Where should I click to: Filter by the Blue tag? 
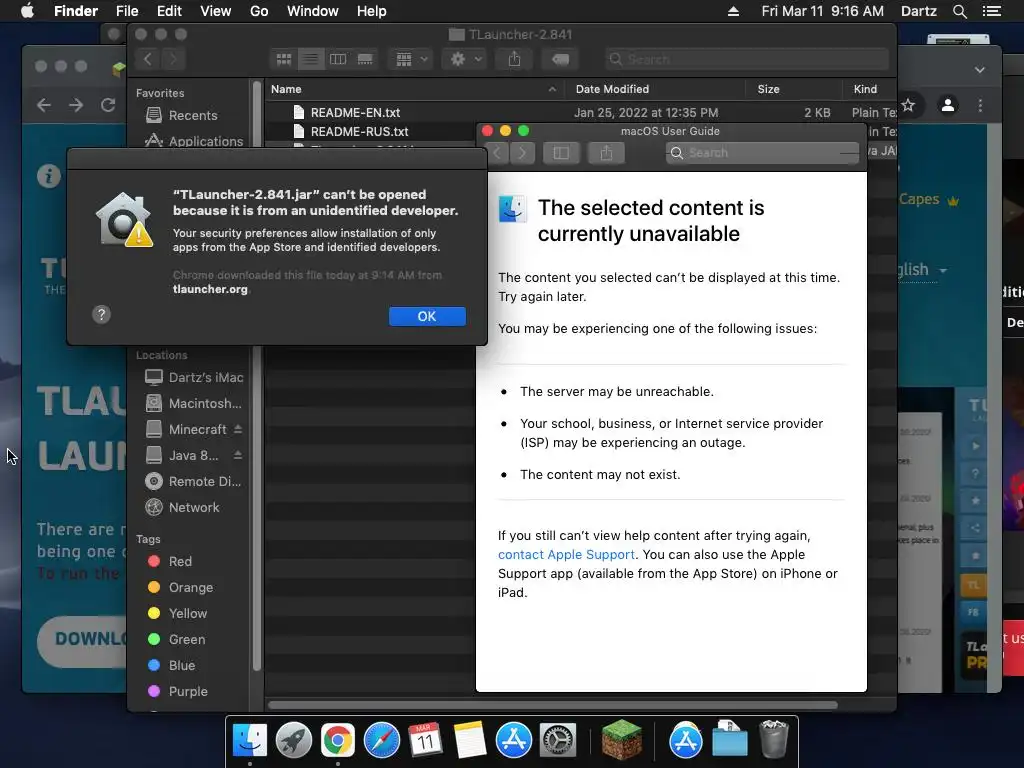click(x=171, y=665)
